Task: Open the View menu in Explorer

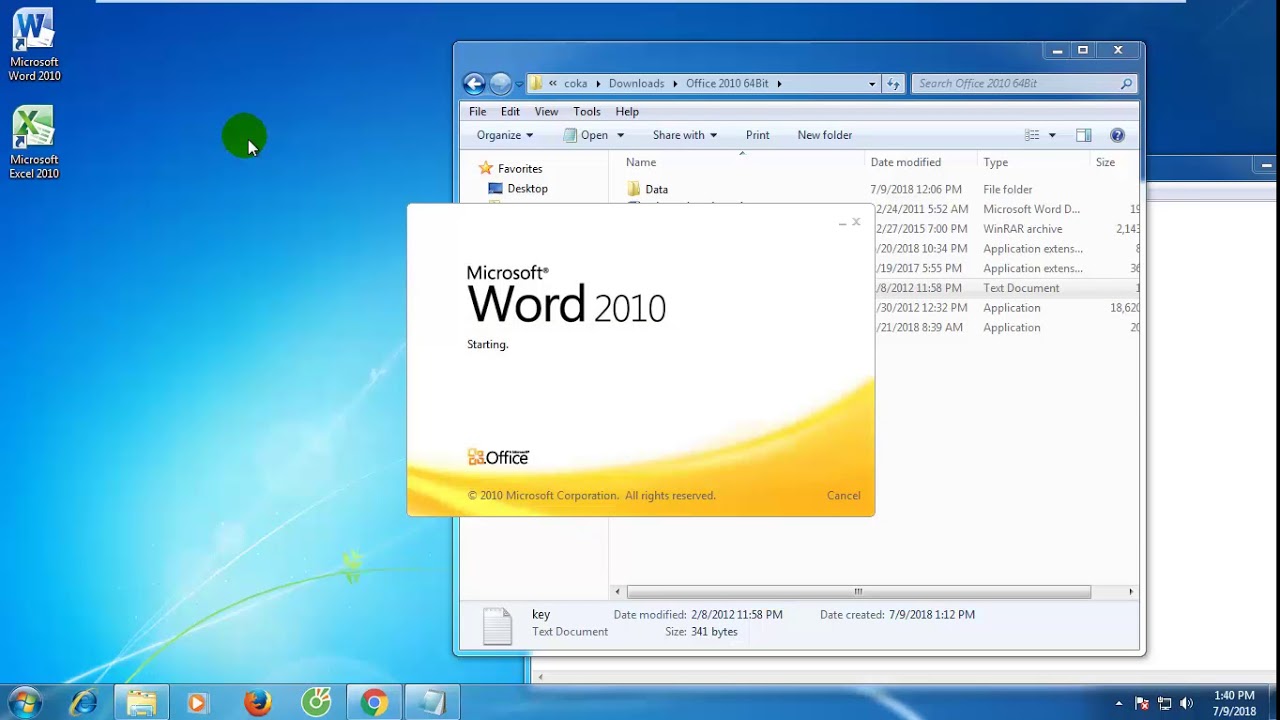Action: tap(546, 112)
